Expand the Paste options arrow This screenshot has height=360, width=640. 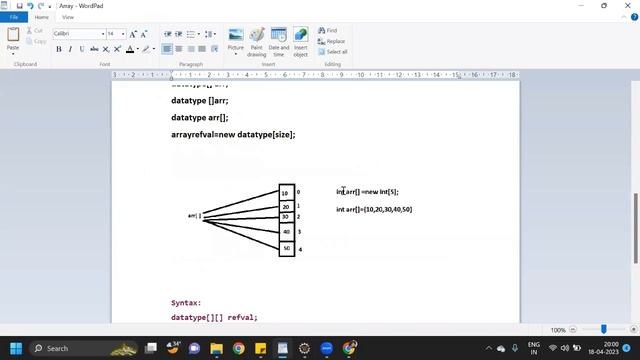pyautogui.click(x=13, y=54)
